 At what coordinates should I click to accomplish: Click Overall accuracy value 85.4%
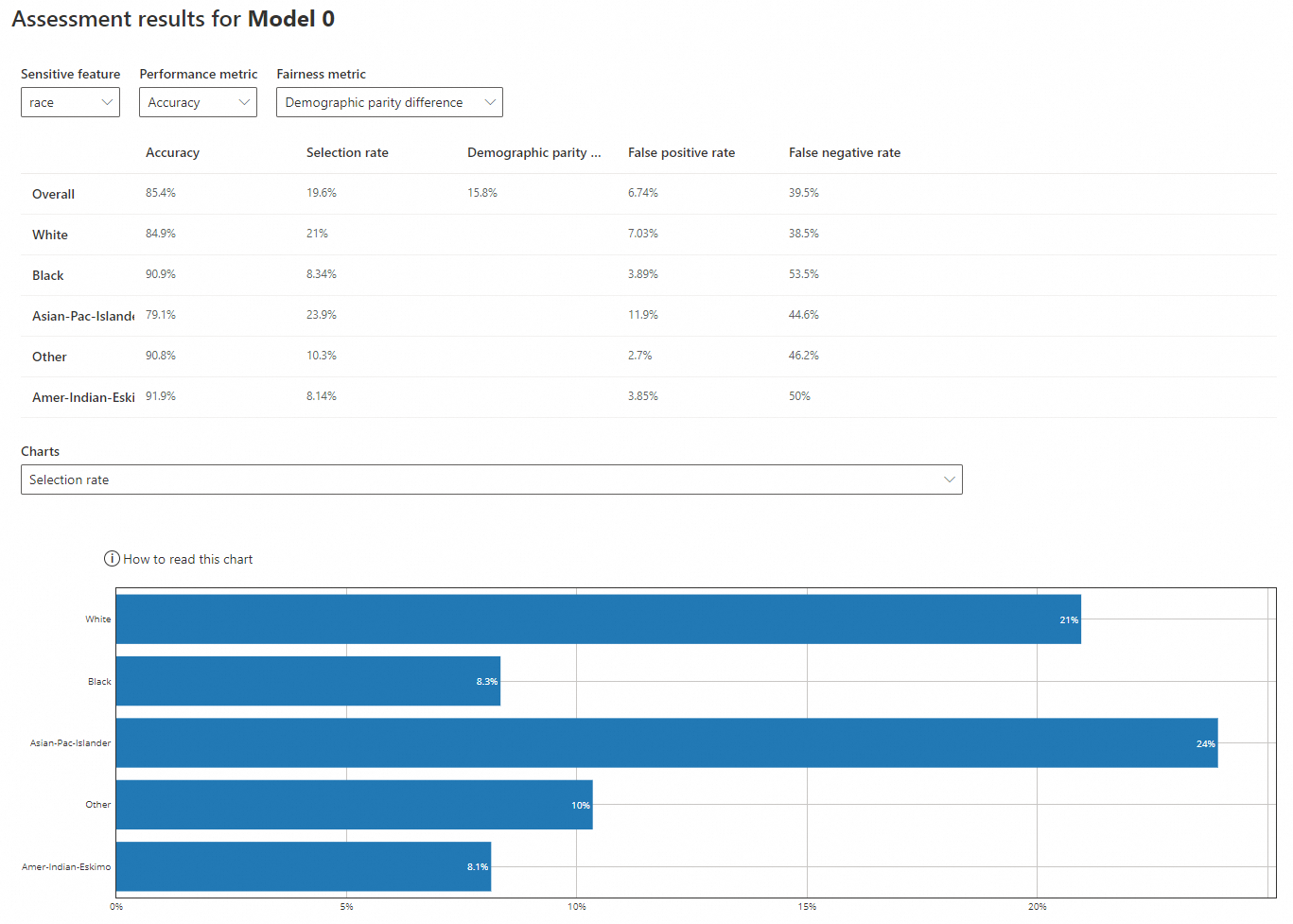tap(161, 193)
